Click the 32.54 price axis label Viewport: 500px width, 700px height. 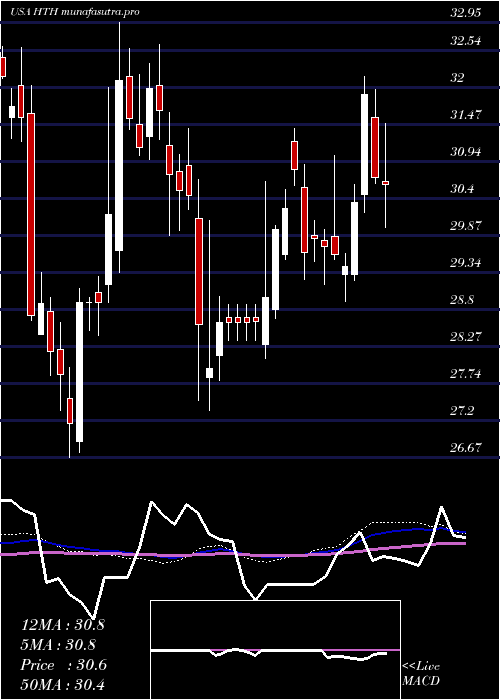465,41
